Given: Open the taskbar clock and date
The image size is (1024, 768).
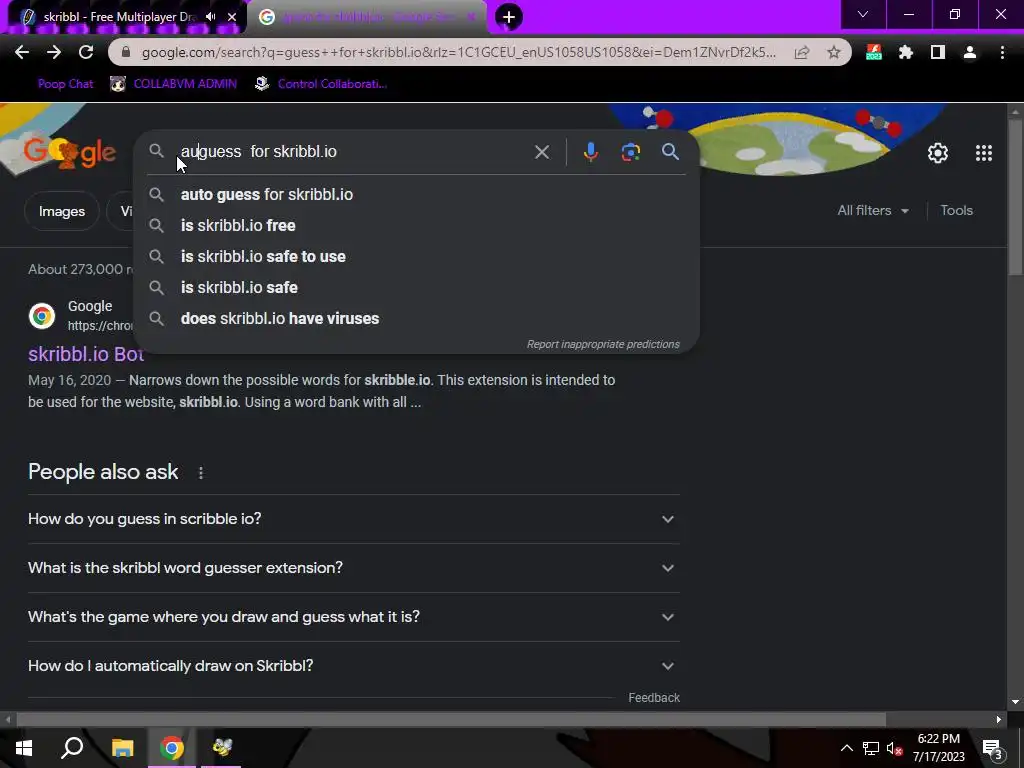Looking at the screenshot, I should click(x=938, y=748).
